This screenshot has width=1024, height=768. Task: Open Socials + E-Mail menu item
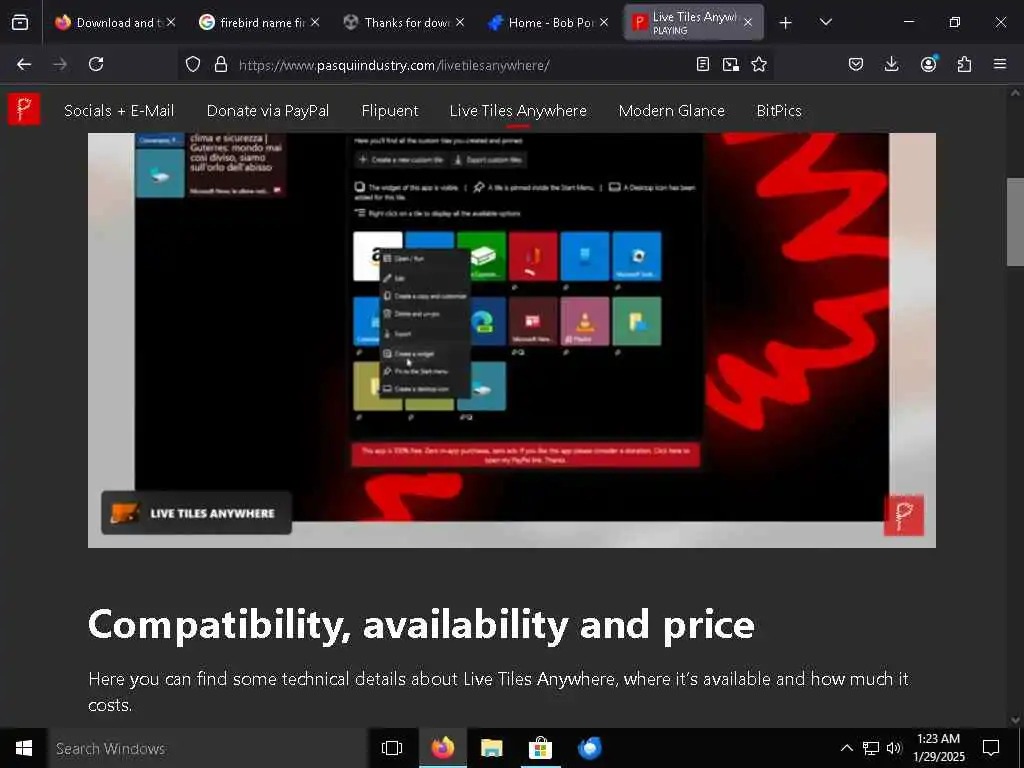point(119,111)
